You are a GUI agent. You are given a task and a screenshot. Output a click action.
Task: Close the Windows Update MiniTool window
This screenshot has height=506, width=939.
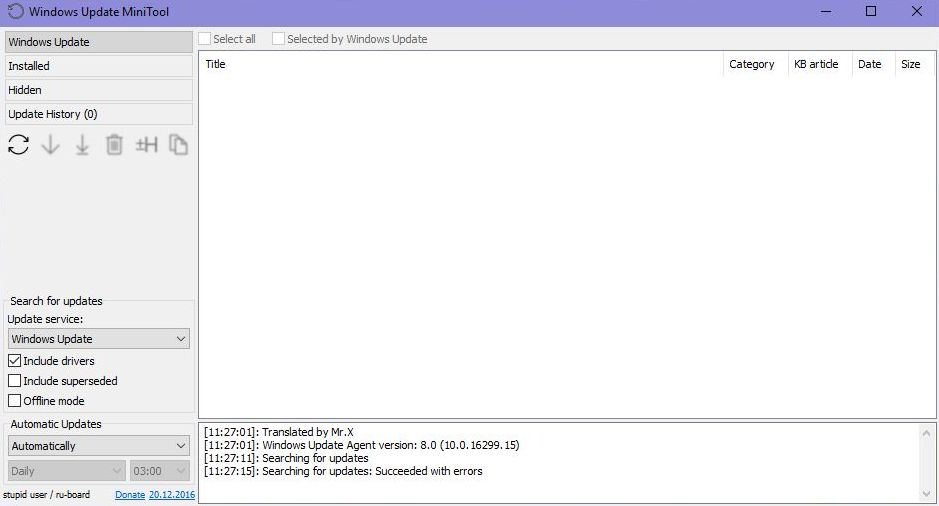916,11
